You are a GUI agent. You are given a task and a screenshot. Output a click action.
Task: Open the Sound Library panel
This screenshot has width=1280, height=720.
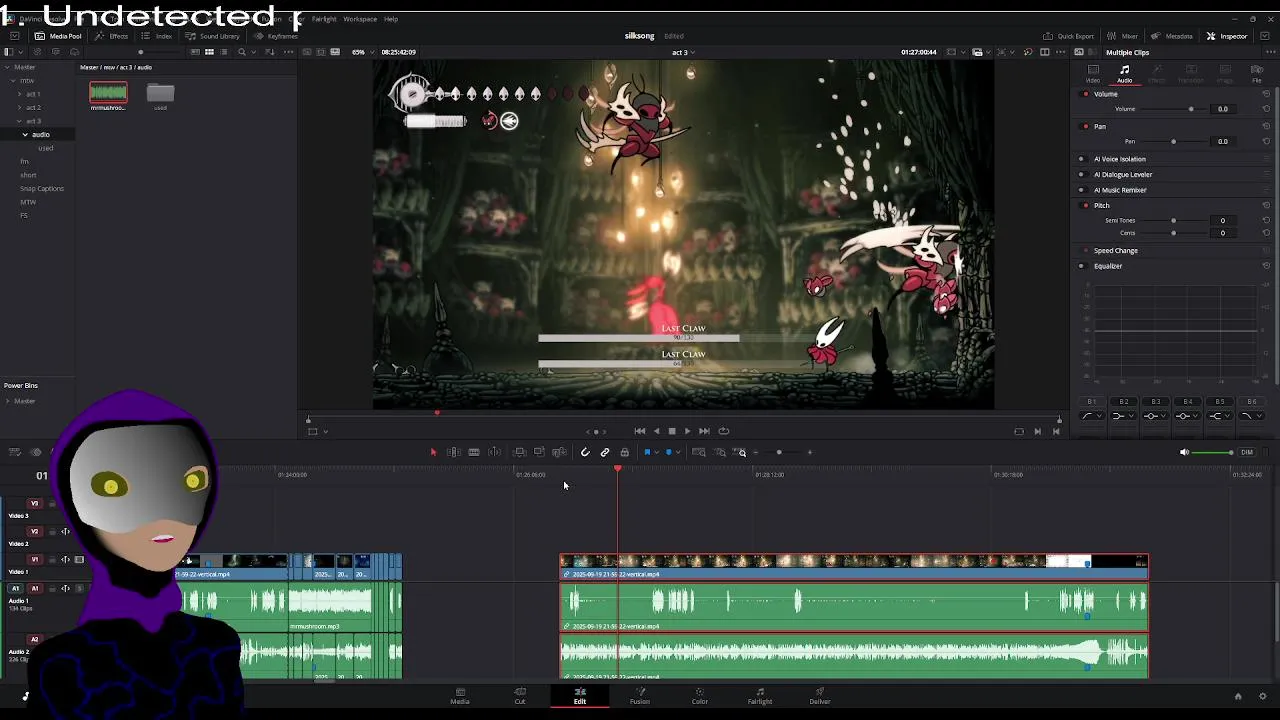(x=213, y=36)
